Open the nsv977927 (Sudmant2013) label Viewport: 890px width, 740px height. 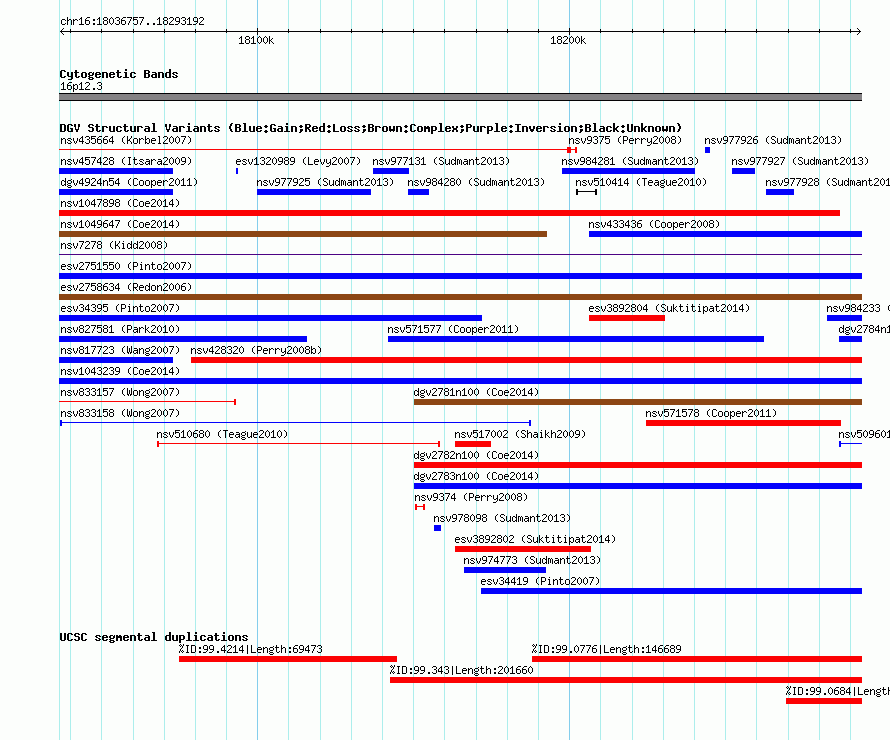tap(800, 161)
